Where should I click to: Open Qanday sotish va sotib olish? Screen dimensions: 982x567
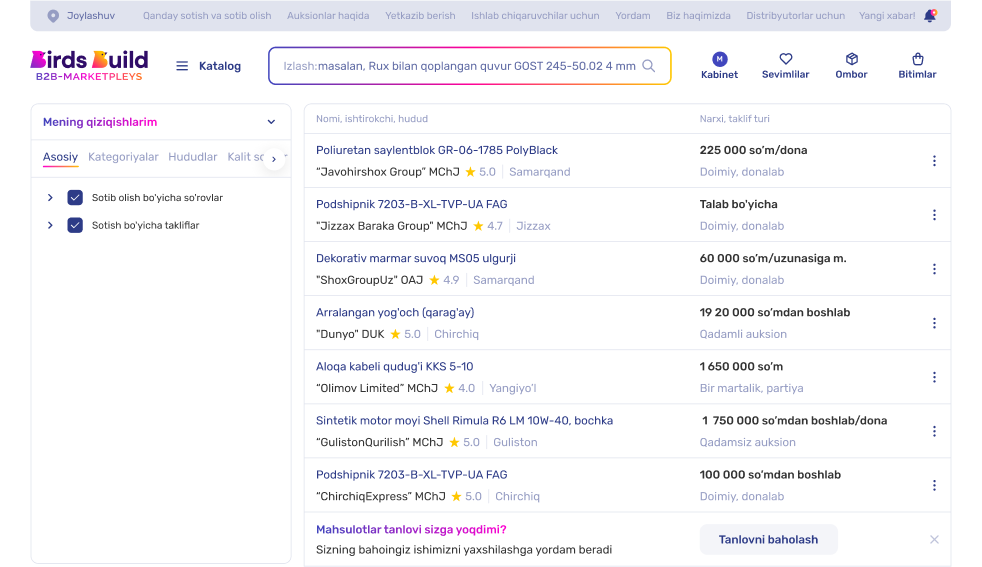[x=207, y=16]
